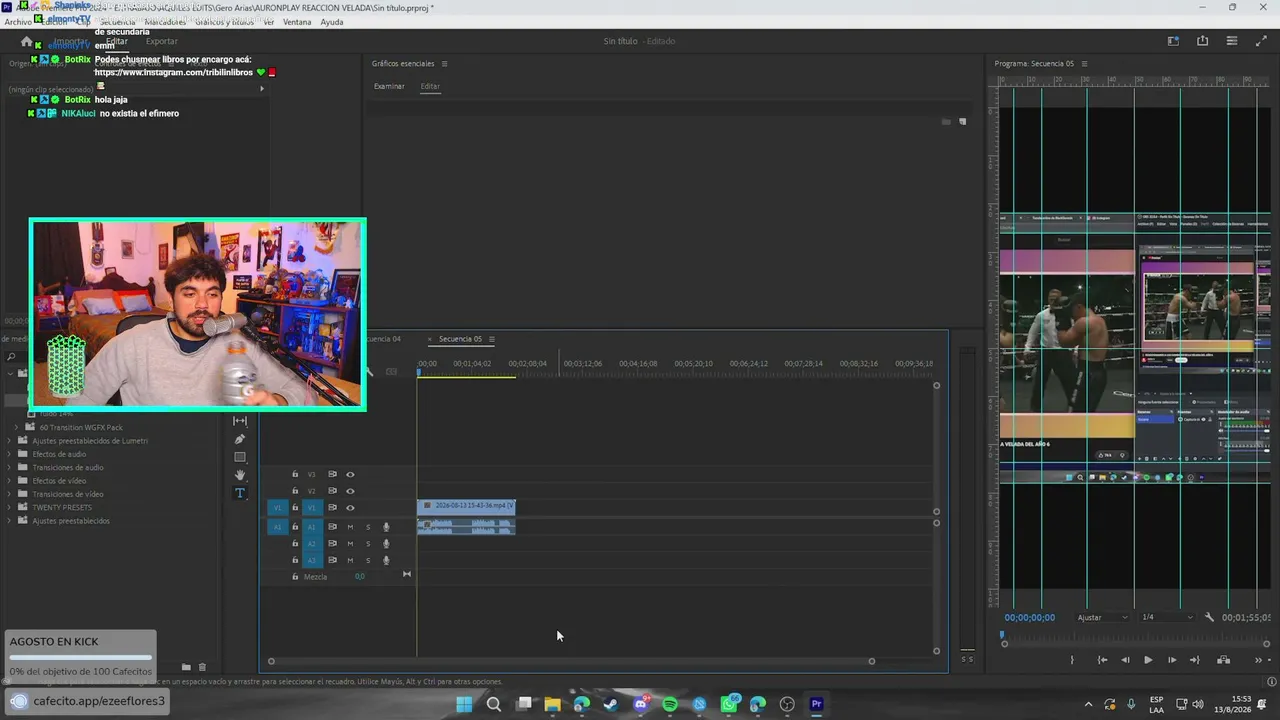Screen dimensions: 1280x720
Task: Open WhatsApp from the Windows taskbar
Action: (x=729, y=704)
